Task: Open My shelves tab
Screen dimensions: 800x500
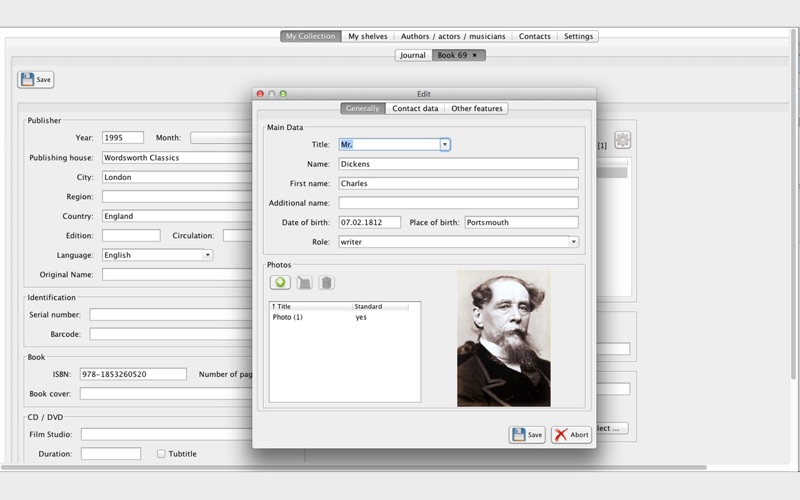Action: (x=368, y=36)
